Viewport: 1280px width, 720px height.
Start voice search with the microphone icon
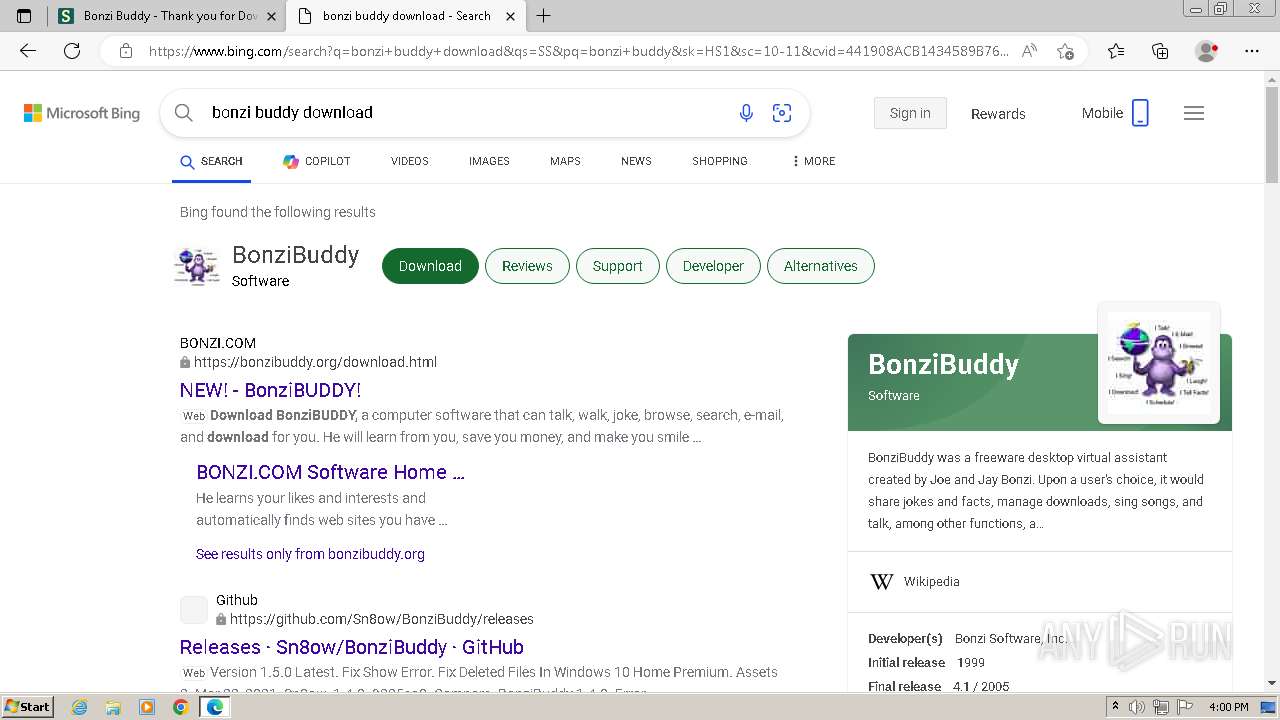pyautogui.click(x=746, y=113)
